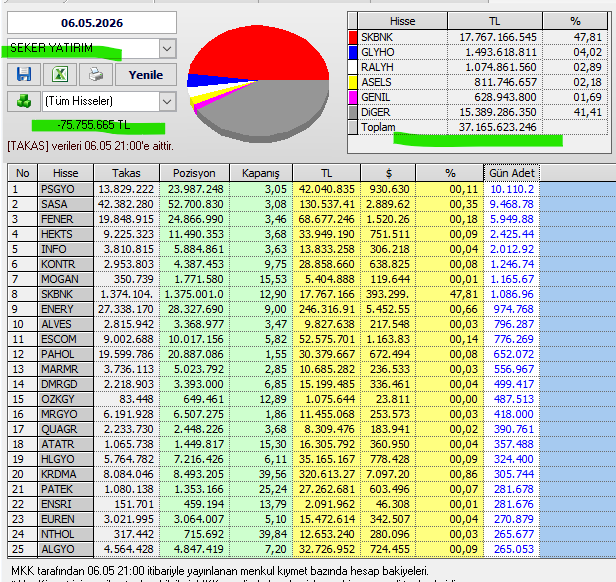Click the pie chart graphic
This screenshot has width=616, height=582.
258,83
